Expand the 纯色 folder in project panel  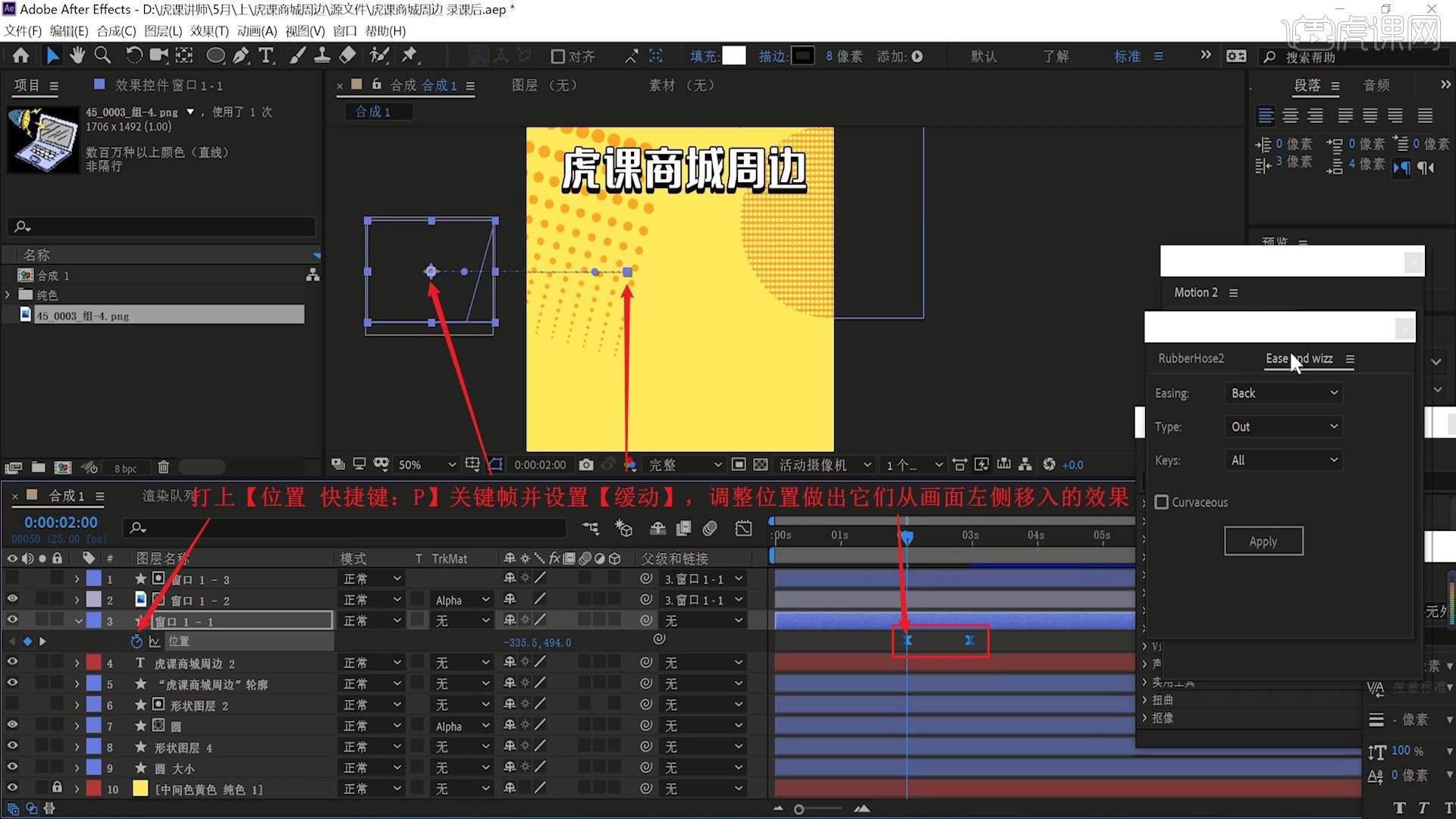[8, 294]
